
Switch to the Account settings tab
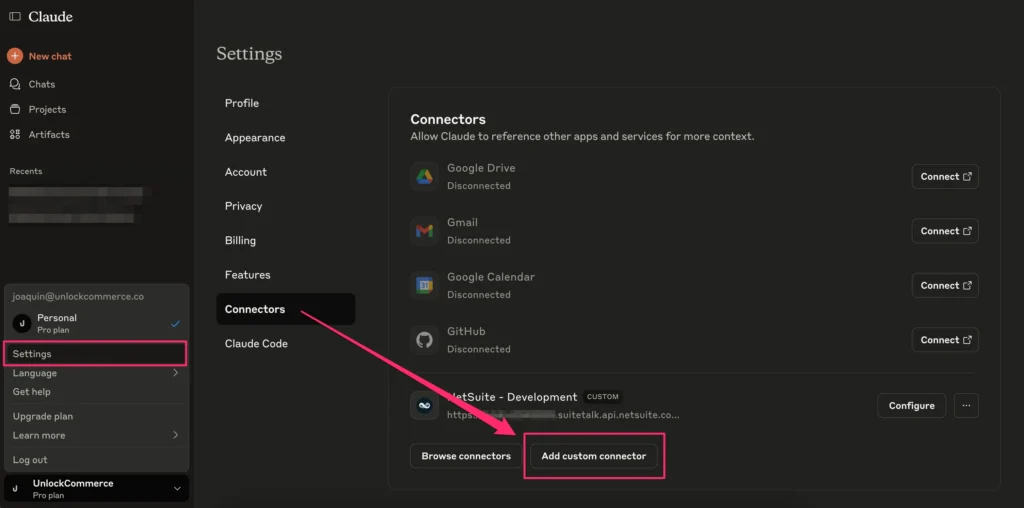(285, 172)
